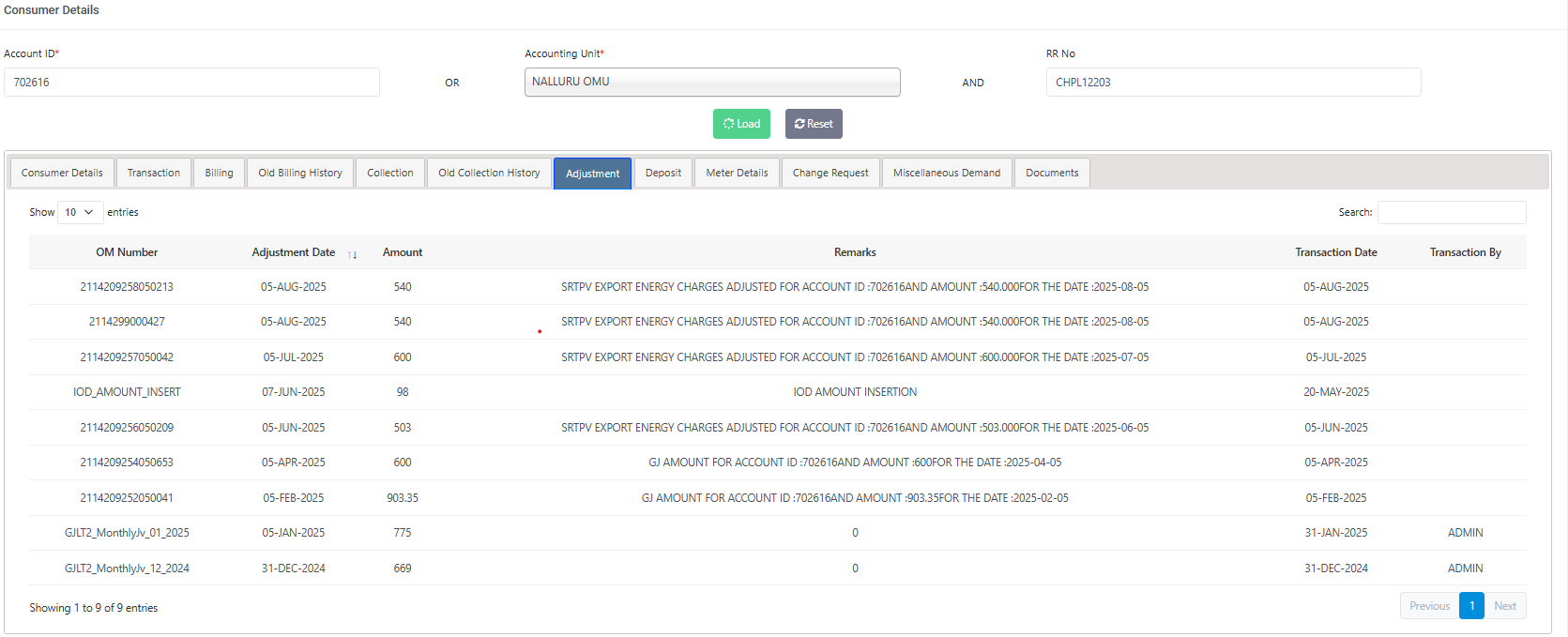Select OM number 2114209252050041
This screenshot has width=1568, height=637.
tap(127, 498)
